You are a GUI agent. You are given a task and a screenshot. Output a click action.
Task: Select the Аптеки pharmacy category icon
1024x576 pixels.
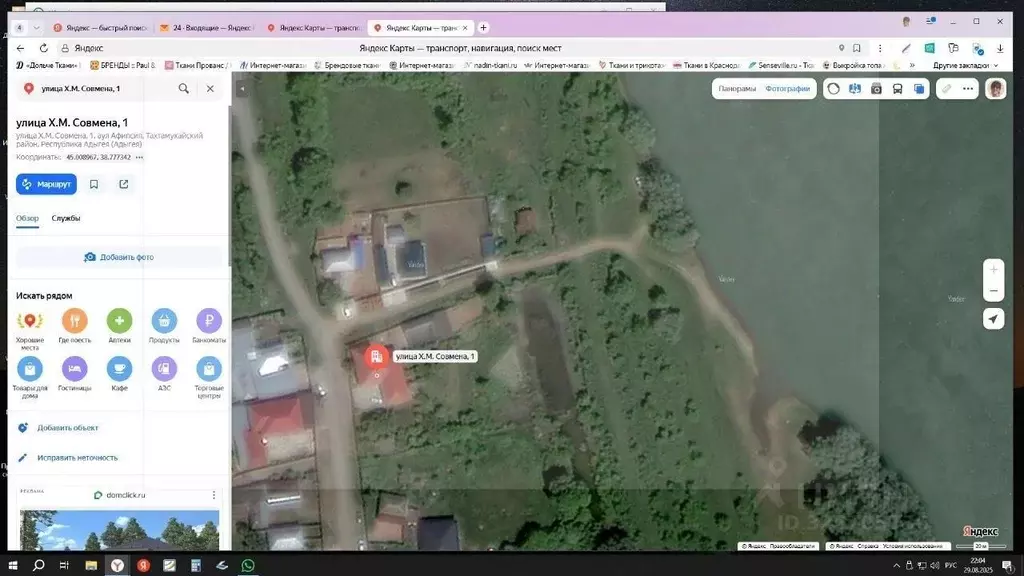tap(120, 321)
